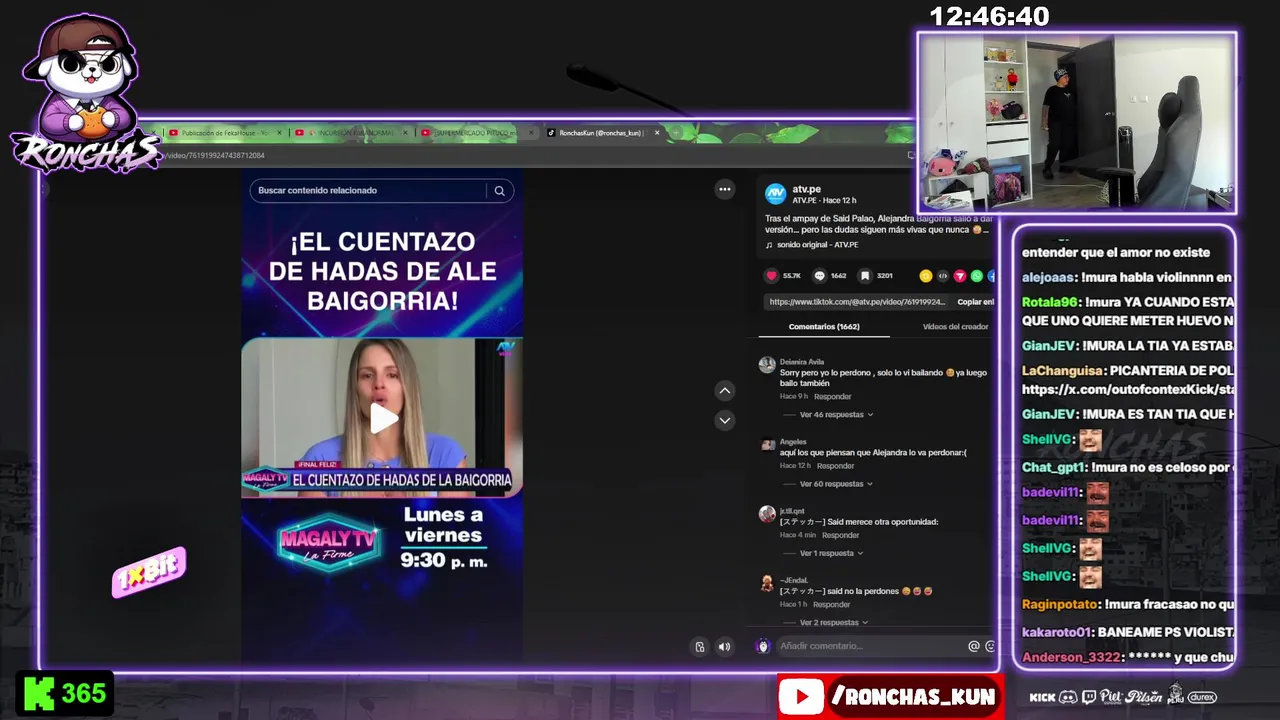1280x720 pixels.
Task: Toggle video mute speaker icon
Action: point(724,647)
